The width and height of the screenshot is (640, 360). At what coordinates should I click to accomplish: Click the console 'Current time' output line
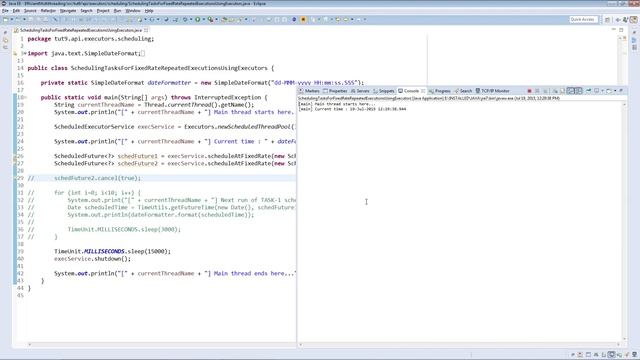click(352, 109)
